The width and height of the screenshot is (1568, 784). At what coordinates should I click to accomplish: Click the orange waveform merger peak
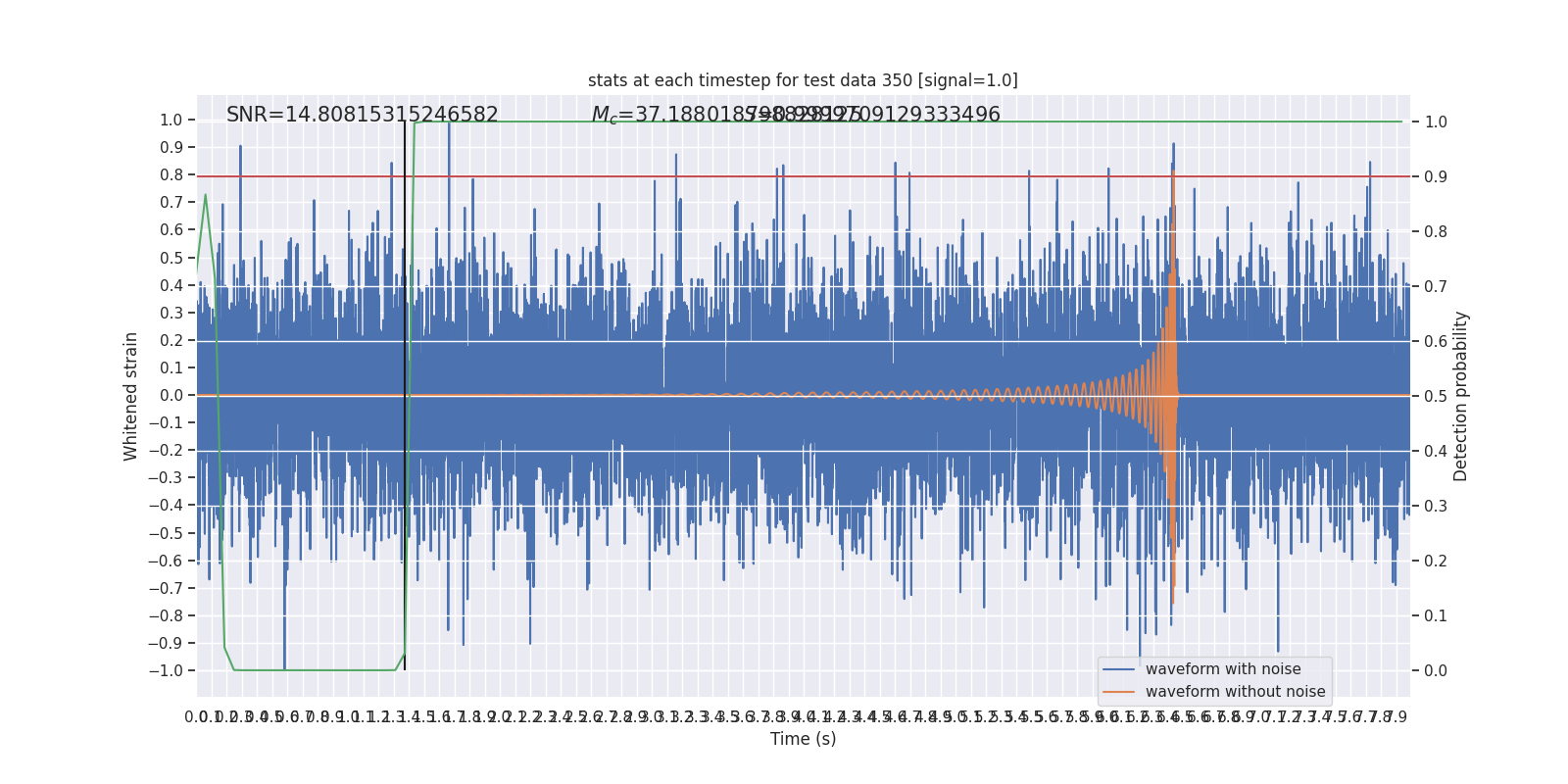point(1173,172)
